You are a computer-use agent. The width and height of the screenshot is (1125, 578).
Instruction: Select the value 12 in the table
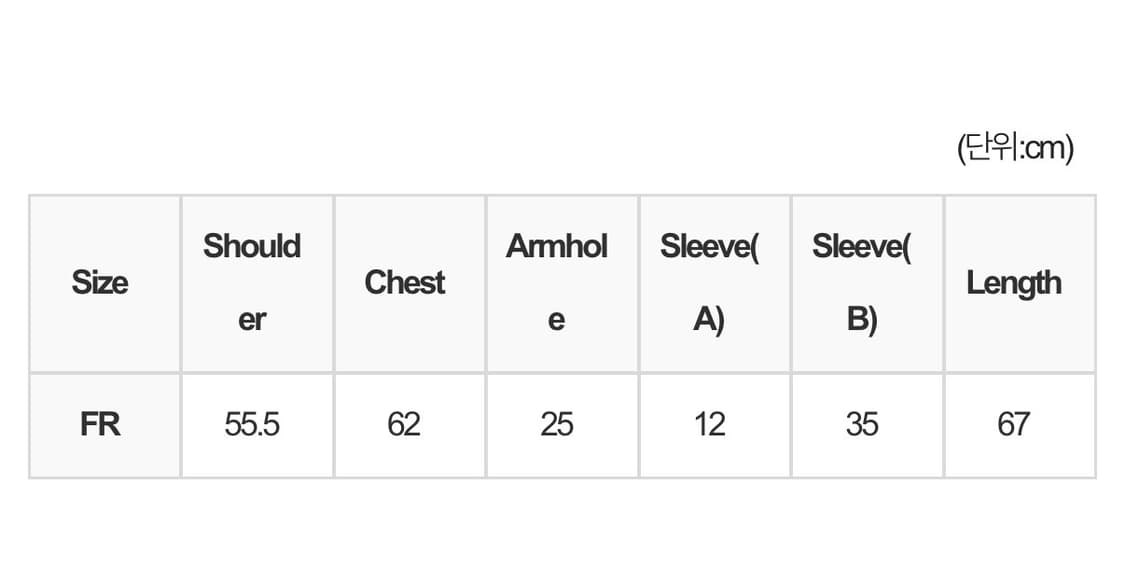[x=709, y=425]
